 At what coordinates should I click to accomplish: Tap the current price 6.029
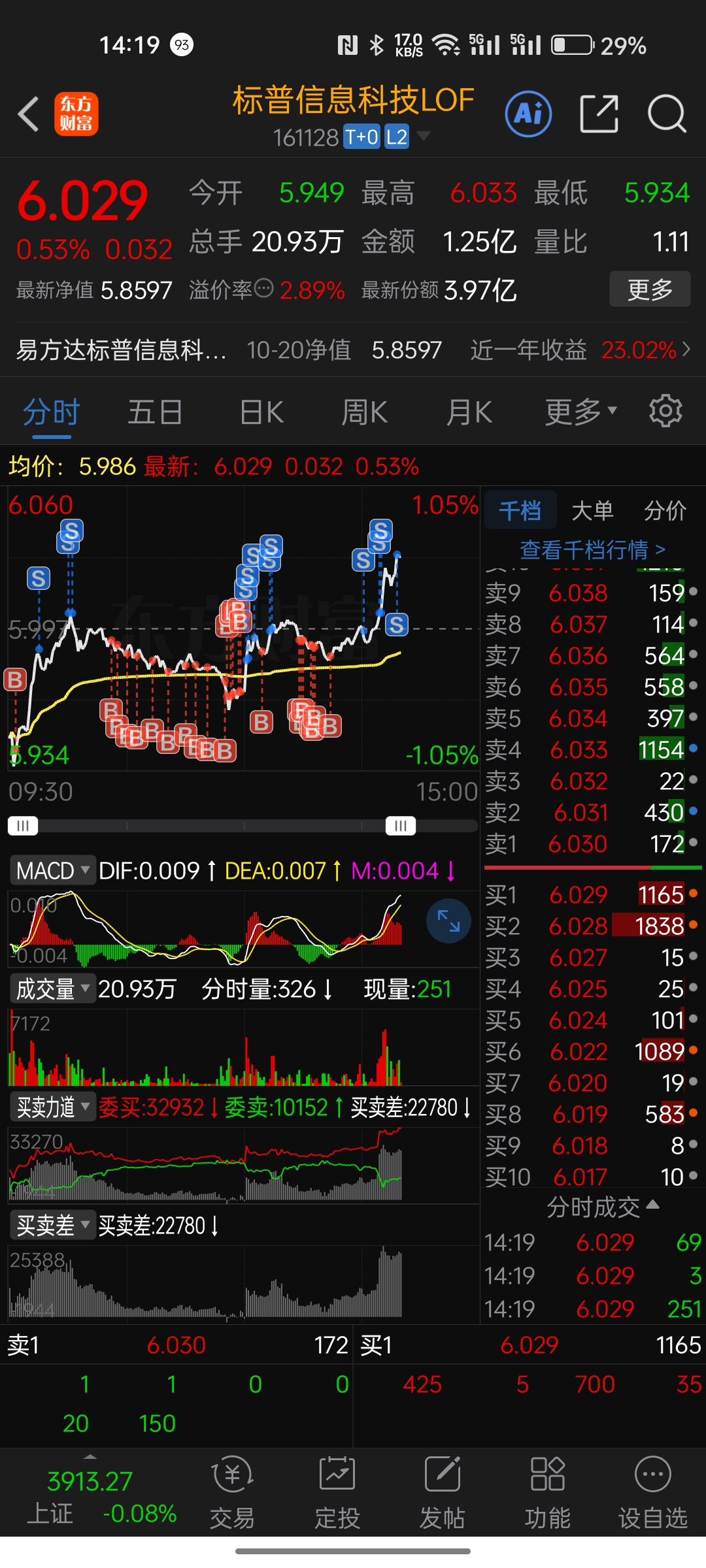coord(82,200)
